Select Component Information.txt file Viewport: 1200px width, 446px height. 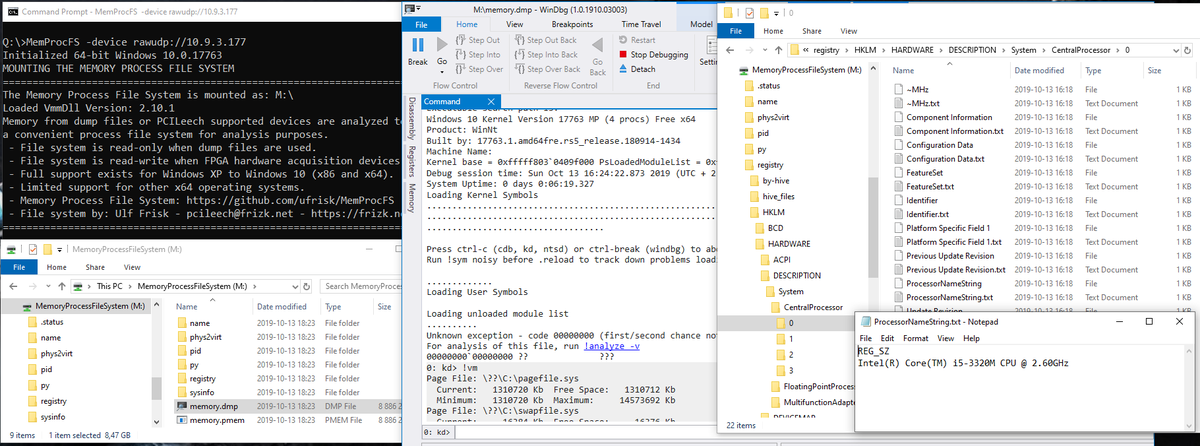coord(947,131)
